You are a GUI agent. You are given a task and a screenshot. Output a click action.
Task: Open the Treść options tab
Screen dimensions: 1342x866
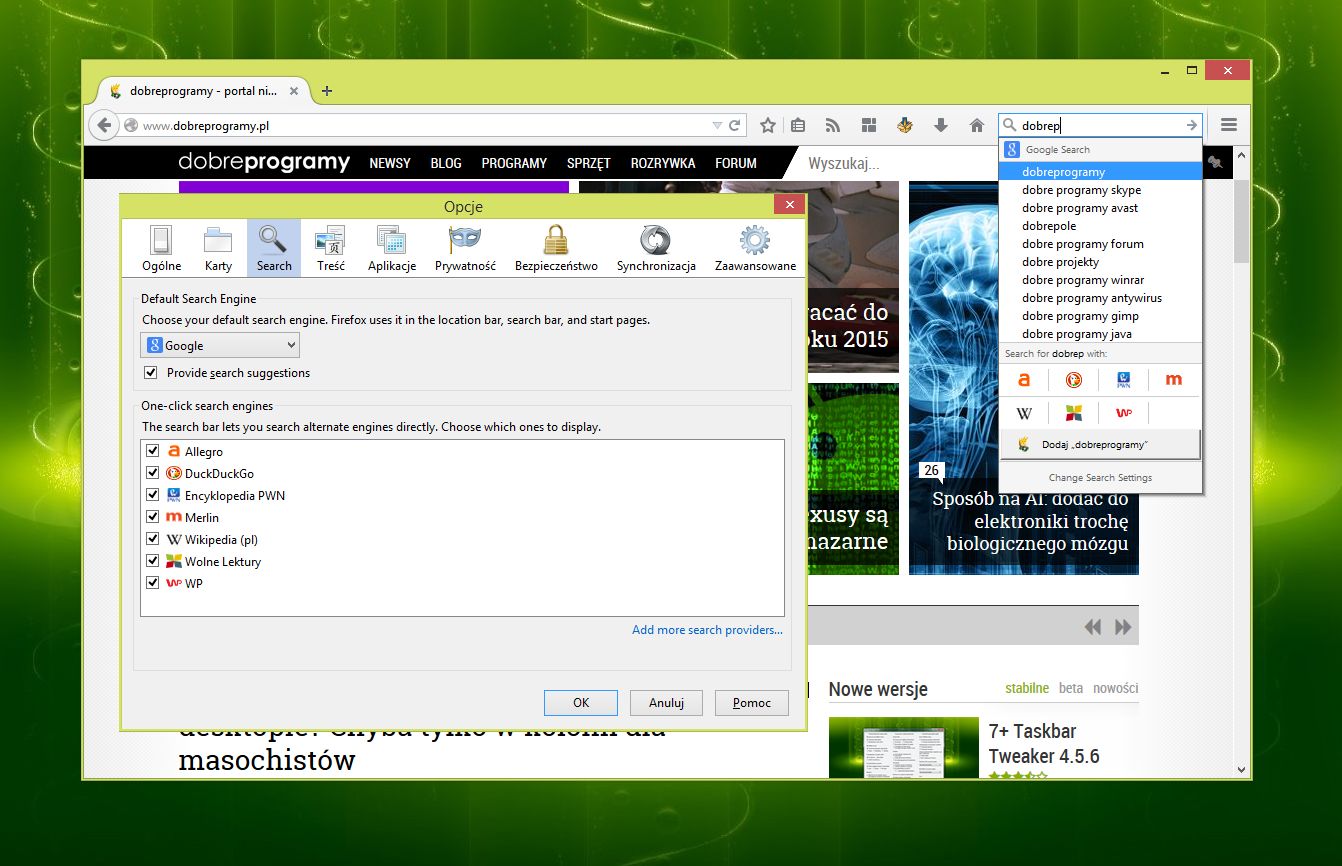click(x=331, y=248)
